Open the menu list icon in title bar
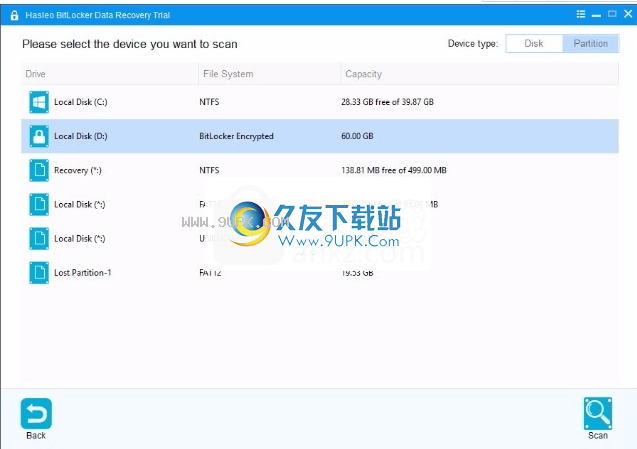The width and height of the screenshot is (637, 449). tap(581, 14)
